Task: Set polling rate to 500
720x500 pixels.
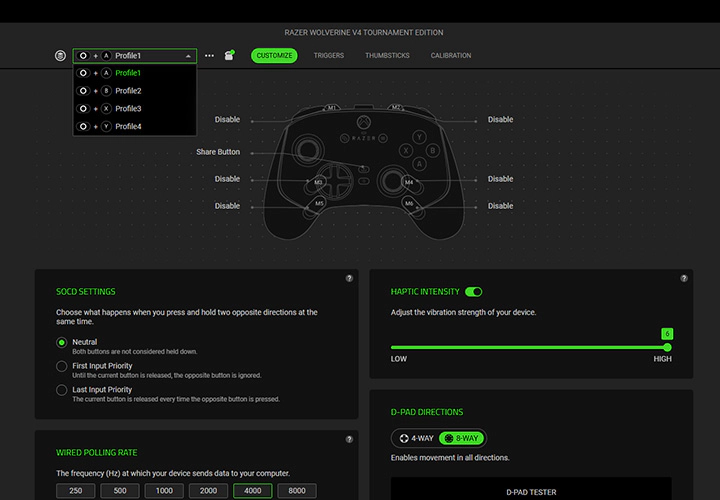Action: point(120,491)
